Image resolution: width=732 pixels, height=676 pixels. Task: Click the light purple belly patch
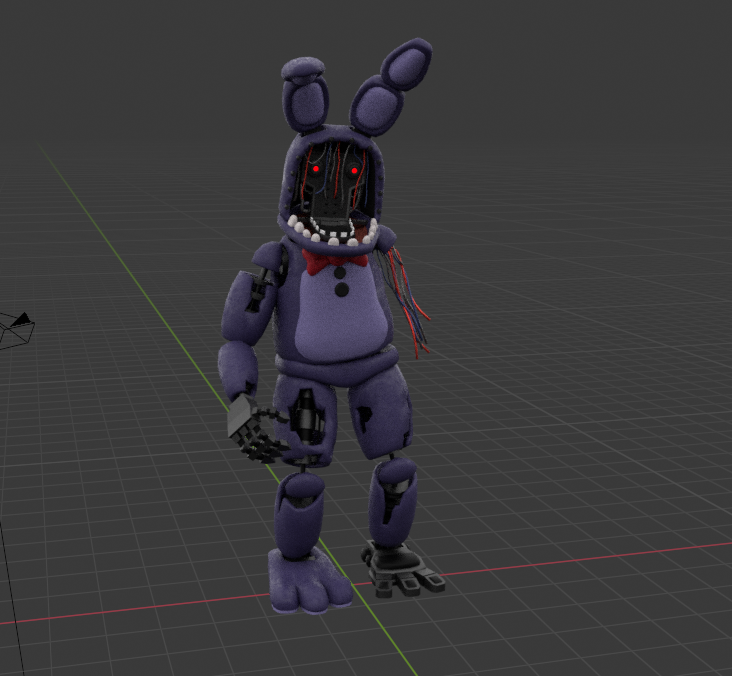pos(342,313)
